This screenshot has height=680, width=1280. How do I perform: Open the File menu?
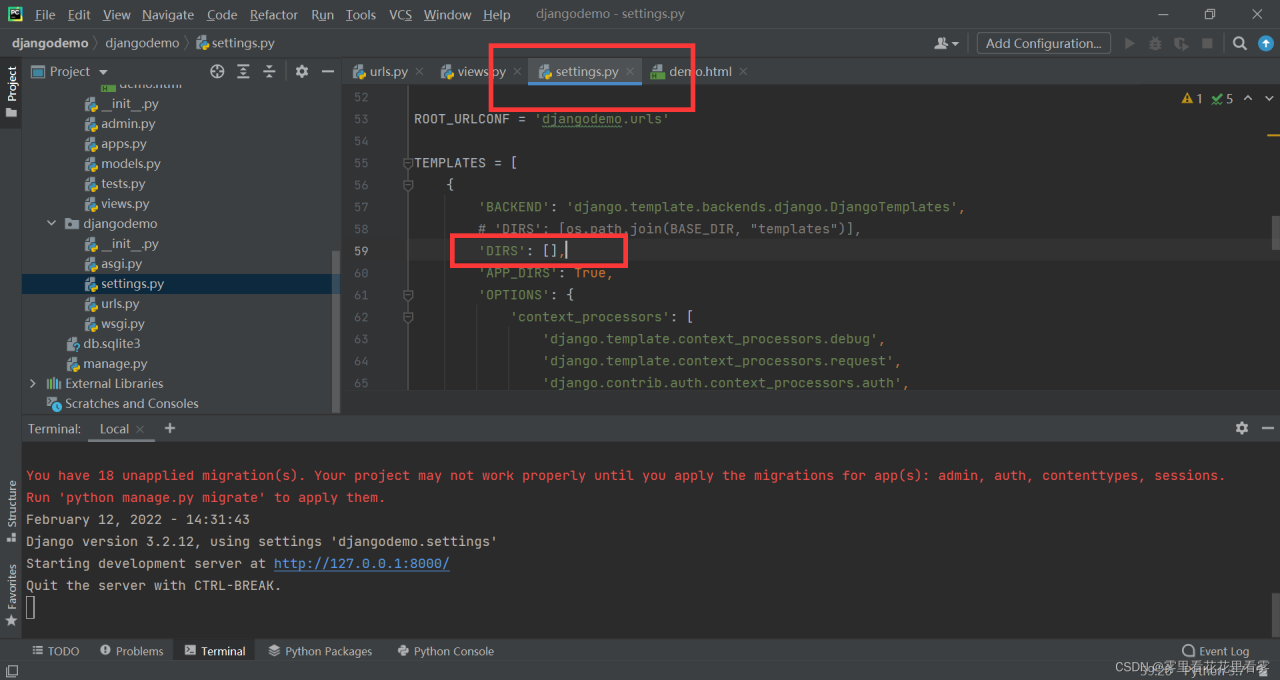(45, 15)
